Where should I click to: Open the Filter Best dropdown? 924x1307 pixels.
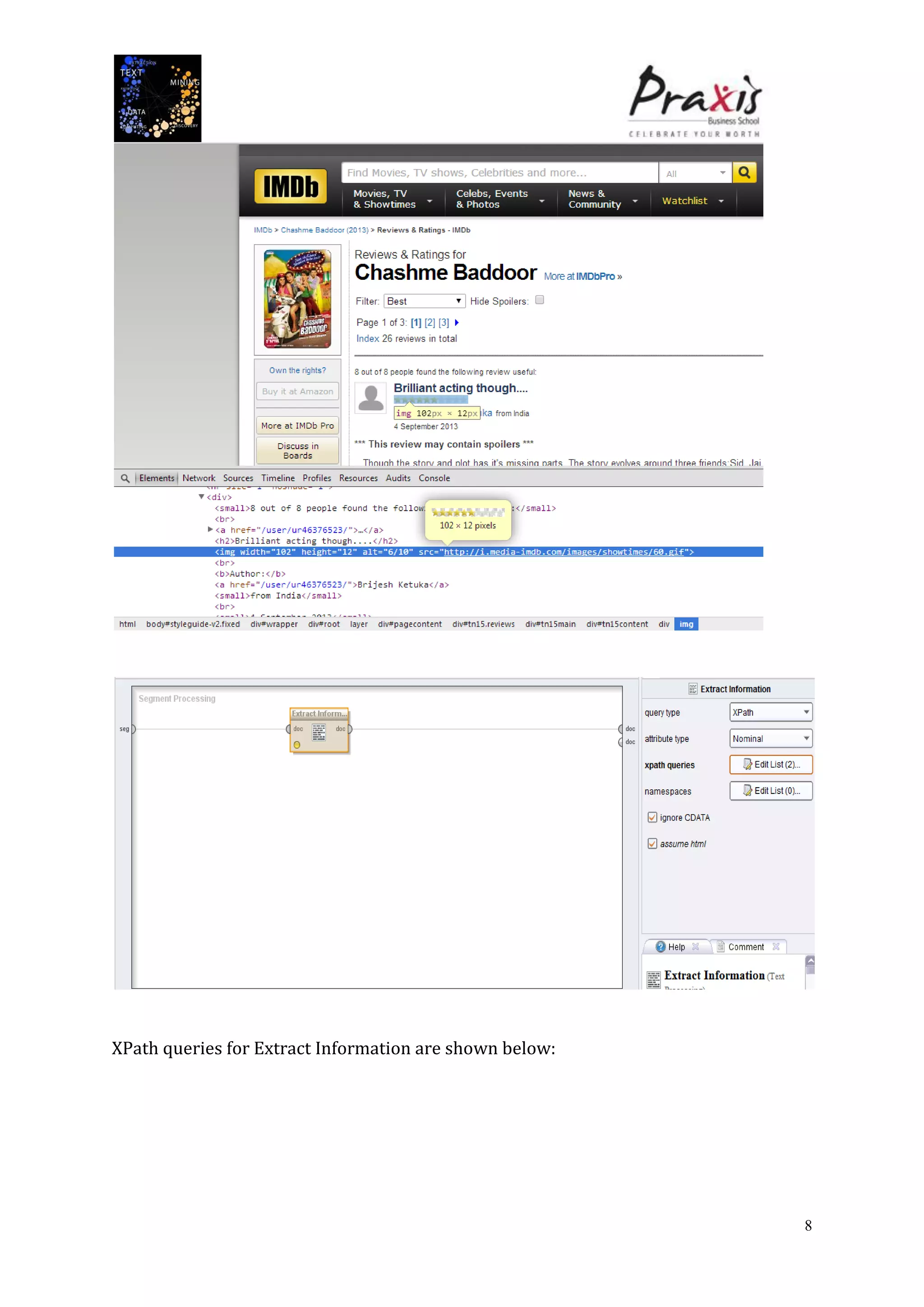[x=425, y=301]
